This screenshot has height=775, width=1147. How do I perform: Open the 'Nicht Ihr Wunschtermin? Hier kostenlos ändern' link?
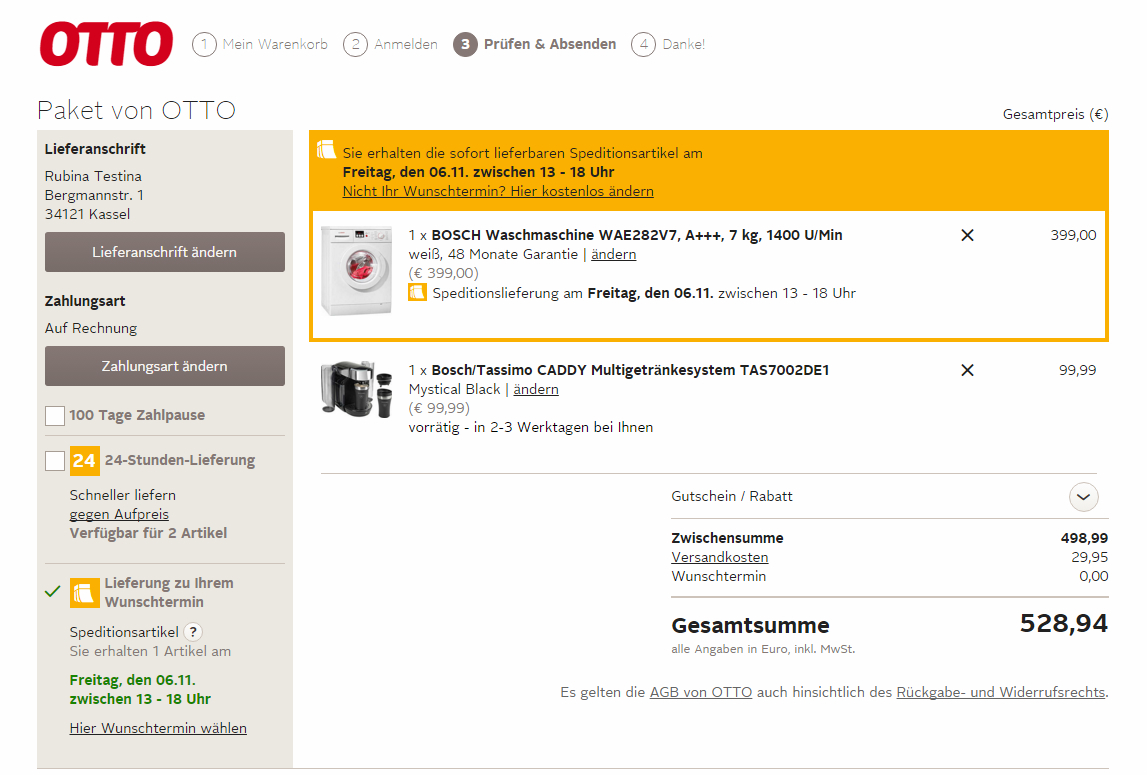(498, 192)
